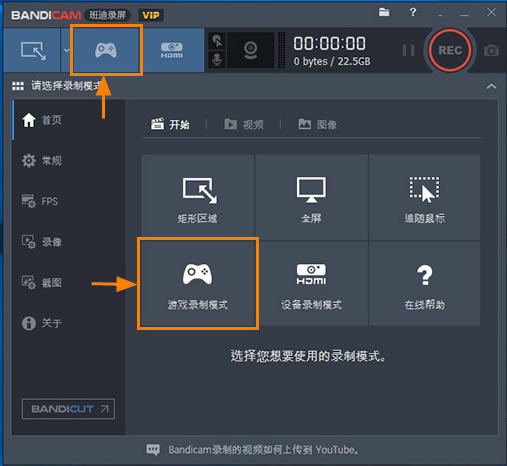Click the VIP badge
The height and width of the screenshot is (466, 507).
[x=151, y=15]
